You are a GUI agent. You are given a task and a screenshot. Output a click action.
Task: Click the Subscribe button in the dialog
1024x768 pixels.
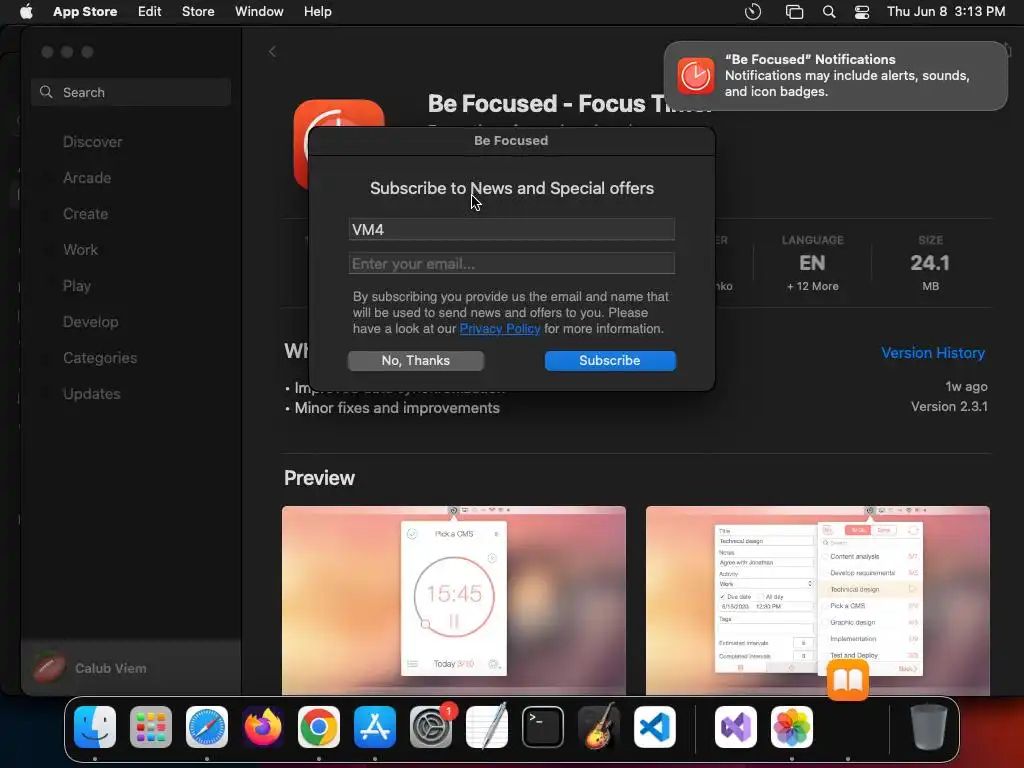point(610,360)
